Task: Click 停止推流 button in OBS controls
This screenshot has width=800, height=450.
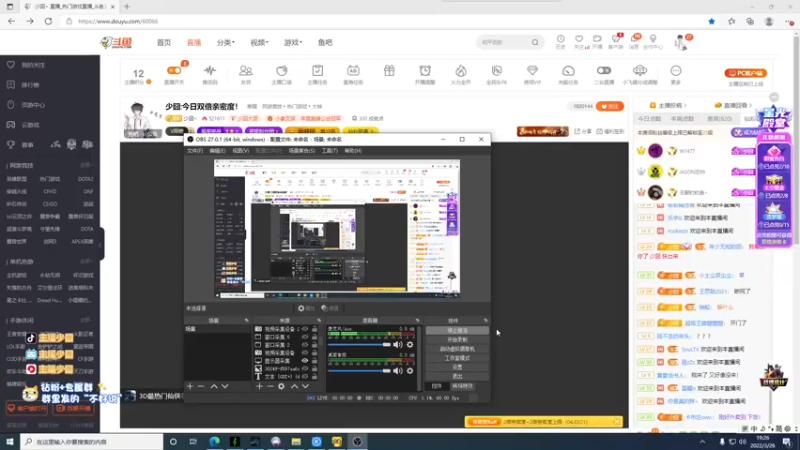Action: click(x=457, y=331)
